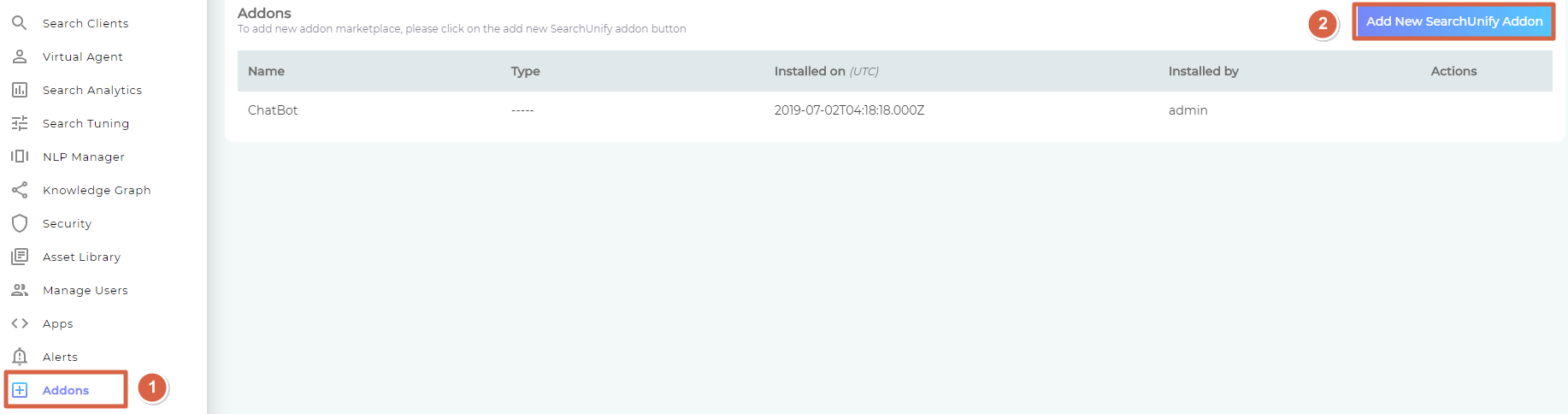The height and width of the screenshot is (414, 1568).
Task: Click the Search Clients magnifier icon
Action: (19, 23)
